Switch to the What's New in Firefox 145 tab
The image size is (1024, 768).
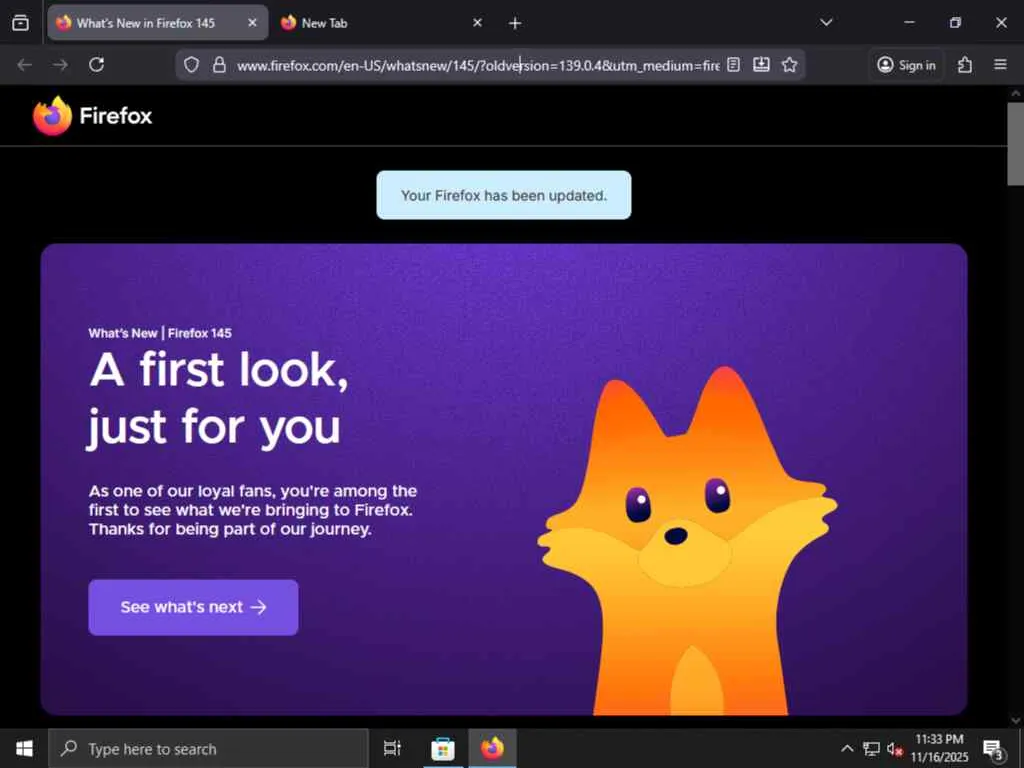point(157,23)
